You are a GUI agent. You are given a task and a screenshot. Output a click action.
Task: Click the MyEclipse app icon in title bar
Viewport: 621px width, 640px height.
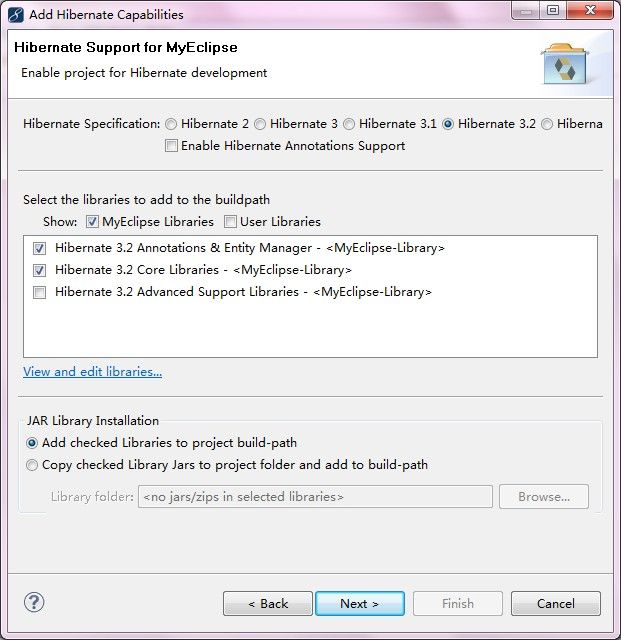point(16,15)
